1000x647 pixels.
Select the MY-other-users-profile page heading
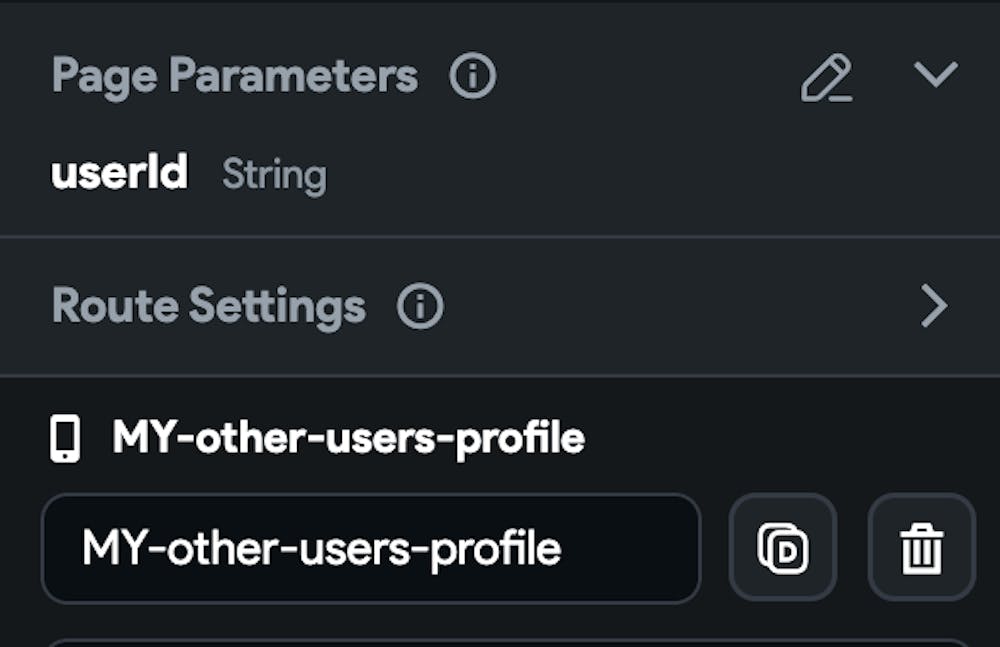coord(348,438)
